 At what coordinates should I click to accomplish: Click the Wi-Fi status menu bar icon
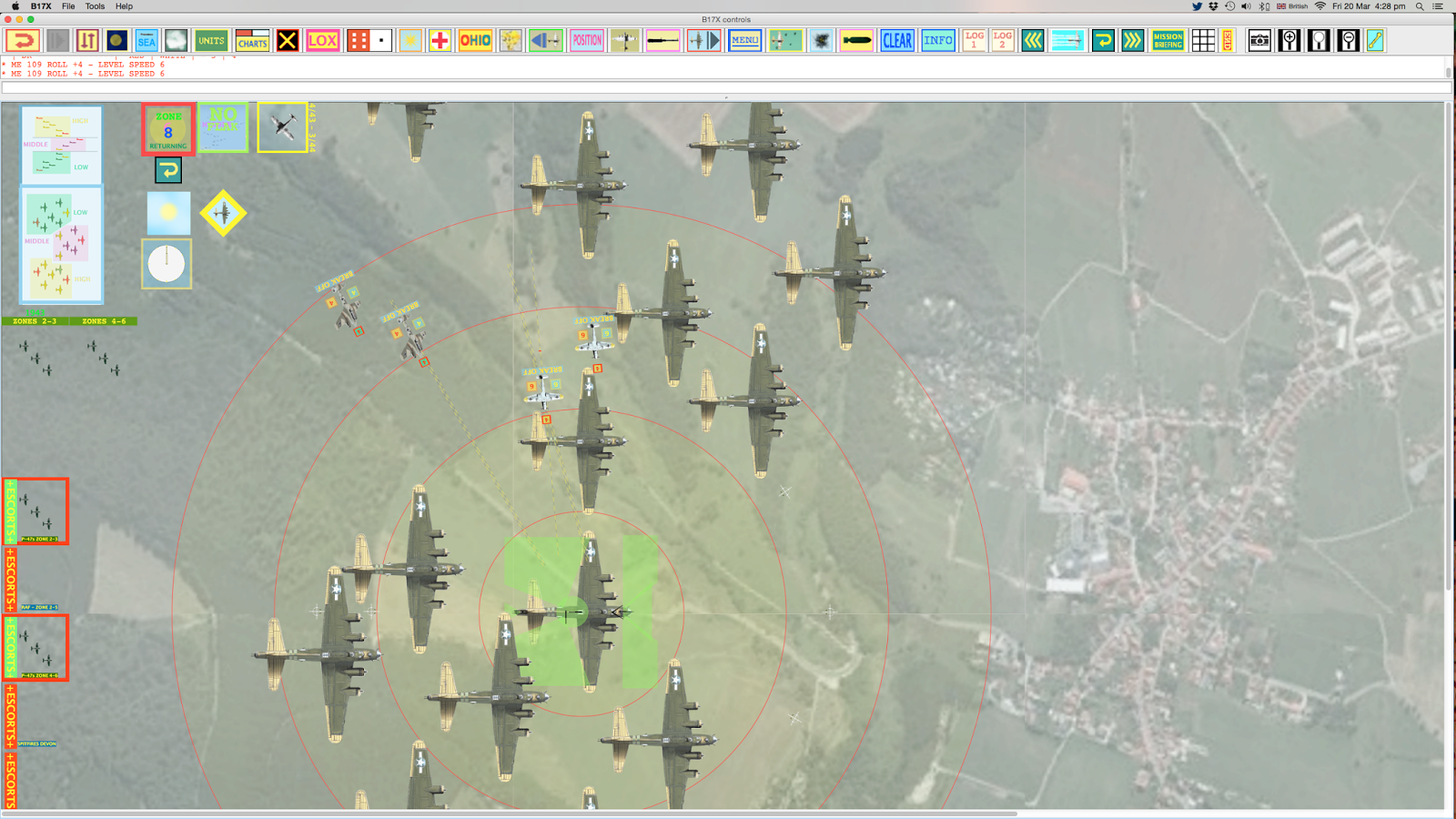1320,6
